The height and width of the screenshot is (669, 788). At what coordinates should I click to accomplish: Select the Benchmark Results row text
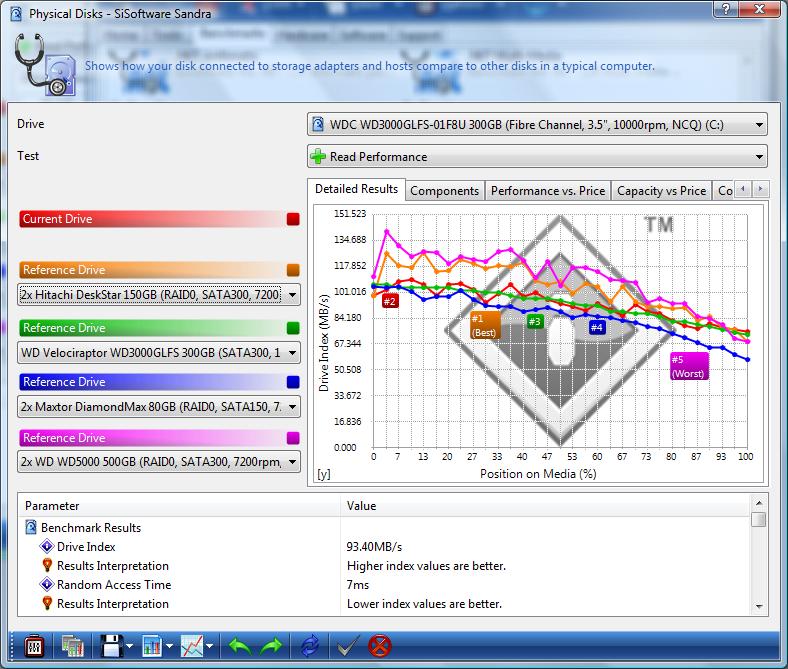point(91,528)
